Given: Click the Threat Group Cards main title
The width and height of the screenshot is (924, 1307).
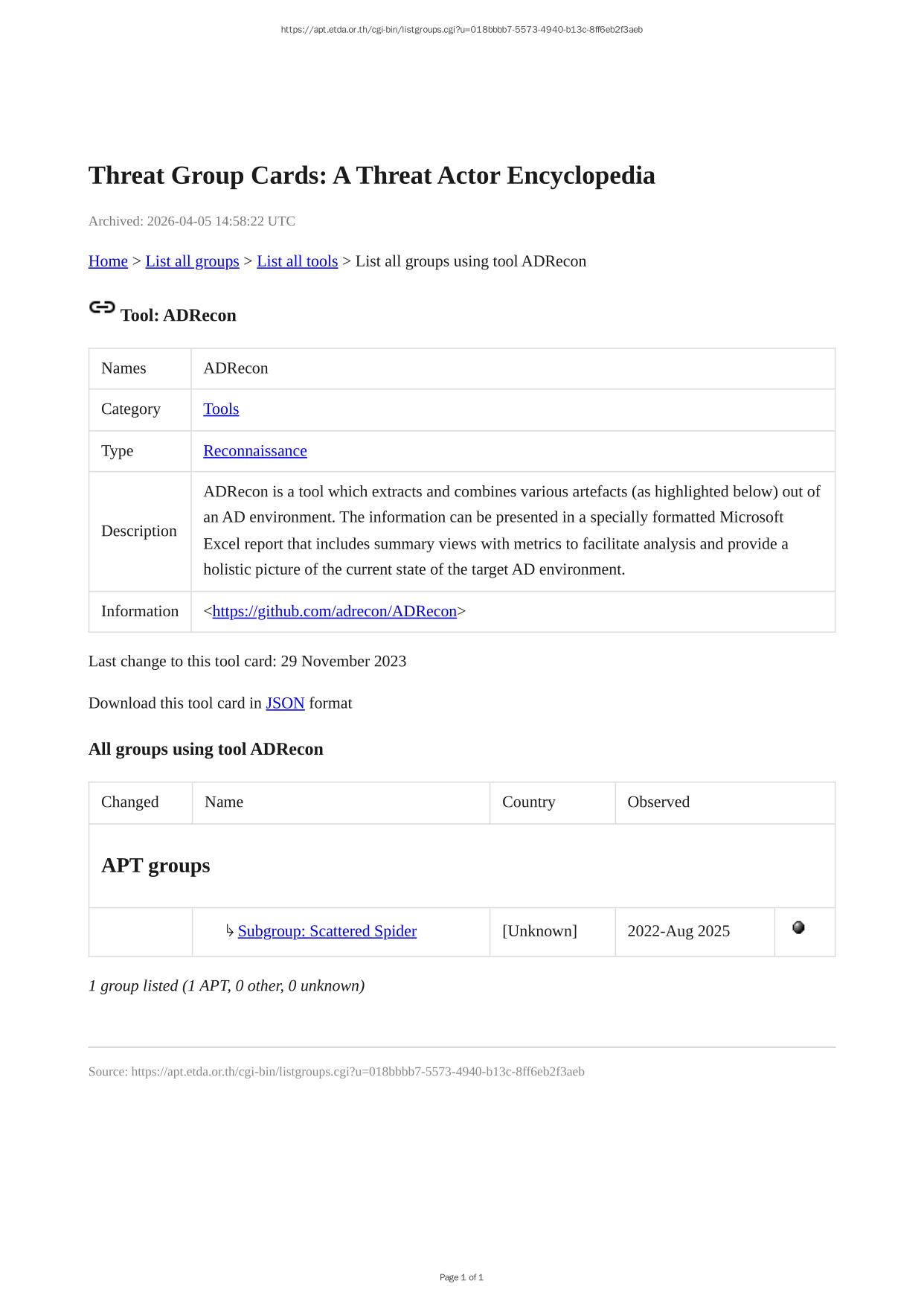Looking at the screenshot, I should (x=371, y=176).
